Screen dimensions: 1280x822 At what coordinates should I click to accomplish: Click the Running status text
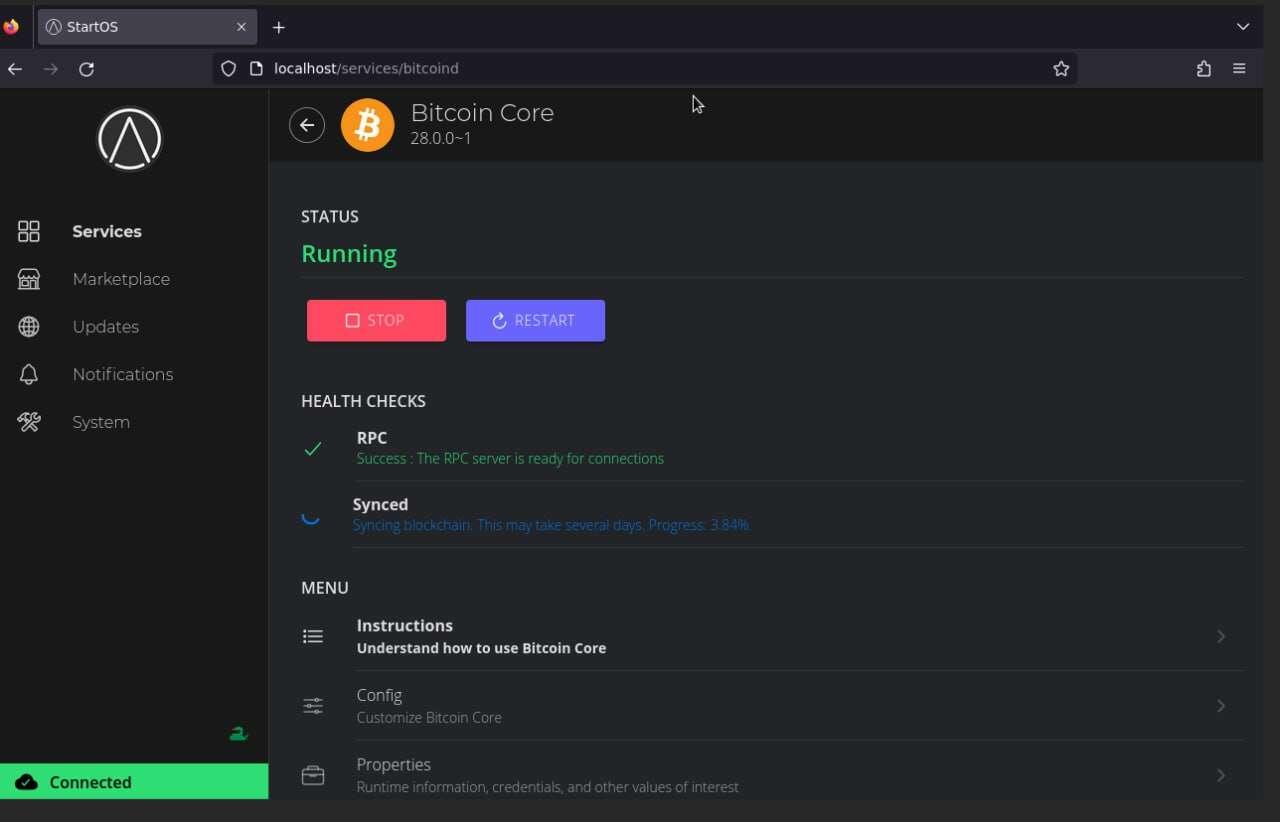[x=349, y=254]
